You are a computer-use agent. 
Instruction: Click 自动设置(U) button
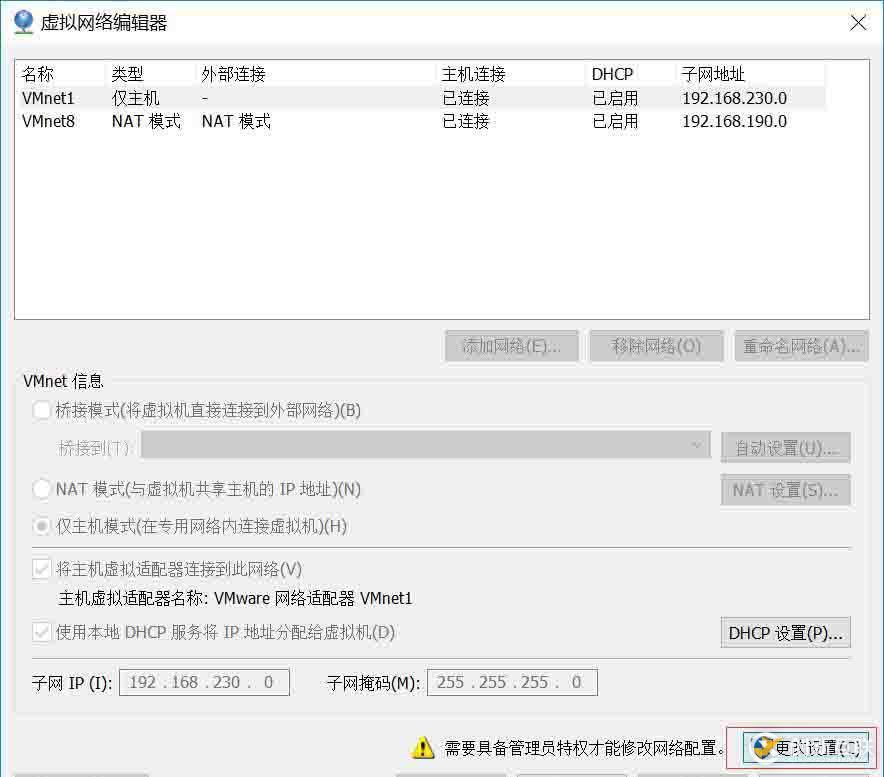[786, 446]
